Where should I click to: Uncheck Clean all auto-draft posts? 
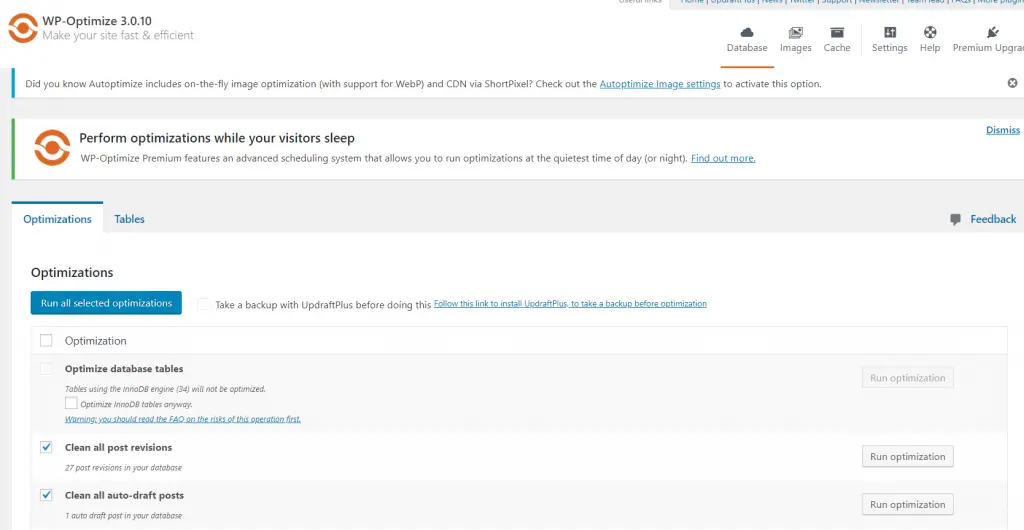coord(46,495)
